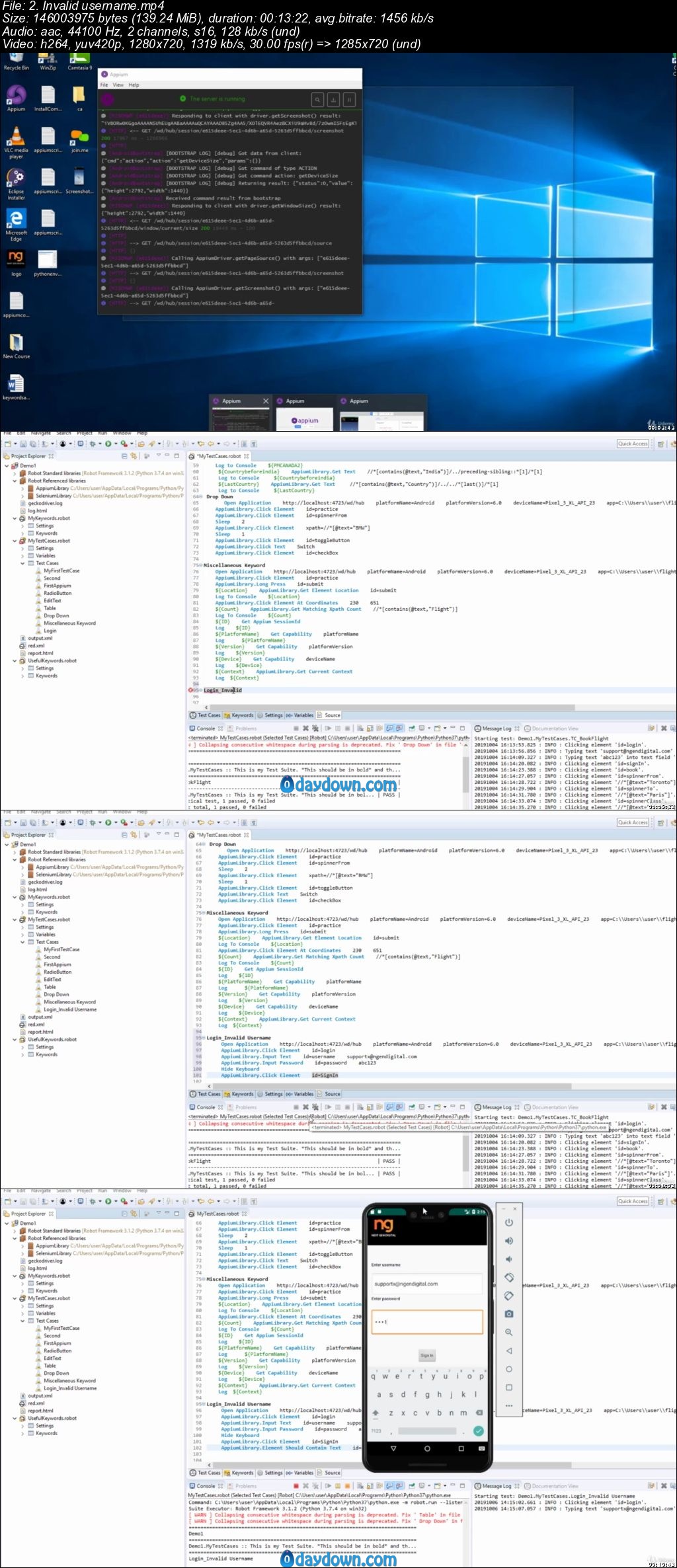
Task: Switch the Android keyboard to ?123 symbols
Action: [376, 1431]
